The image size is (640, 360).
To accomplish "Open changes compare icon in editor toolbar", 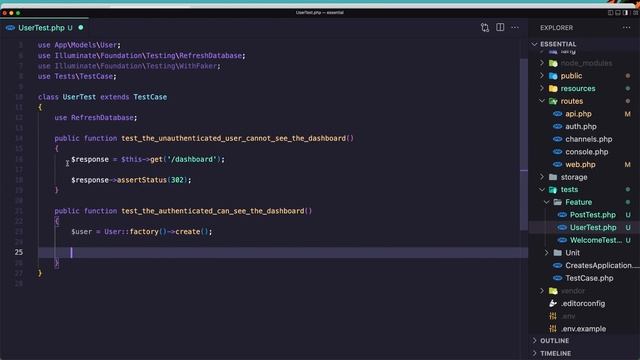I will (484, 28).
